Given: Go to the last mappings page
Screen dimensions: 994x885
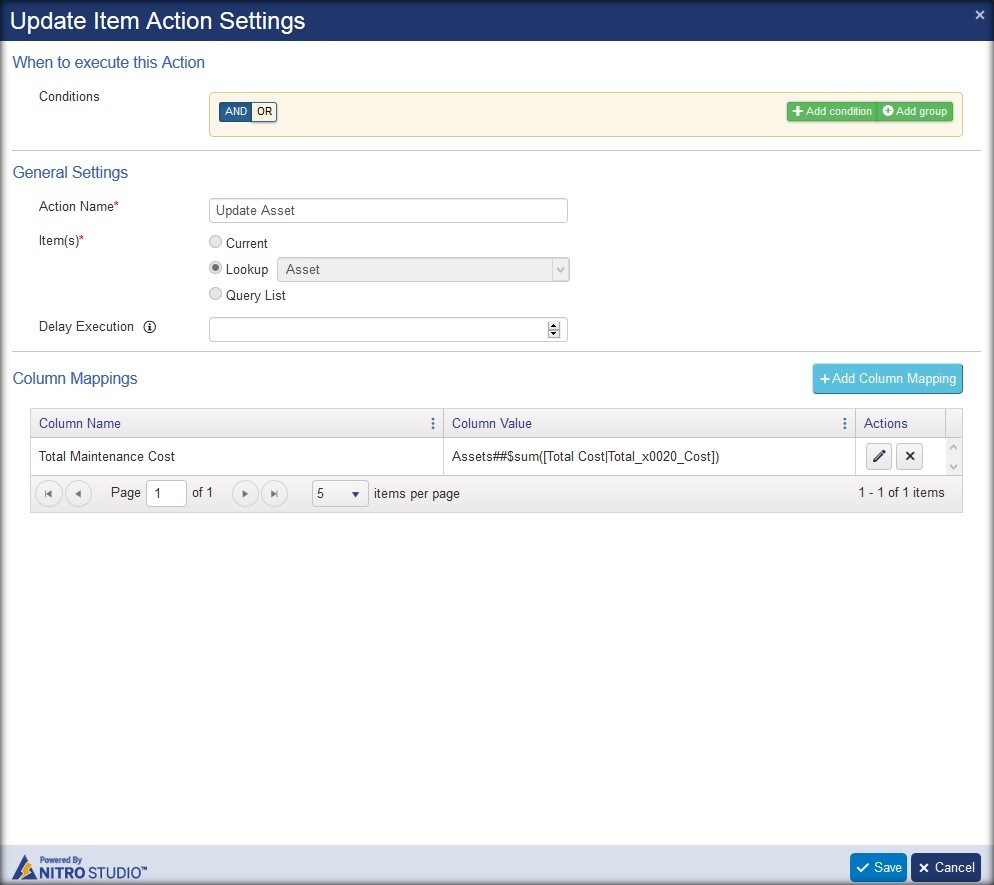Looking at the screenshot, I should click(274, 493).
